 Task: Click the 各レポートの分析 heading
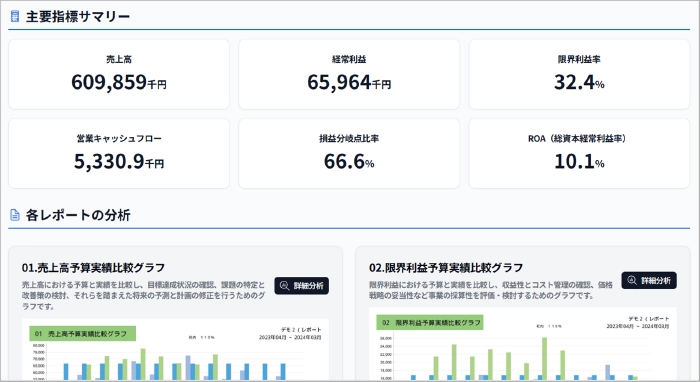click(78, 215)
